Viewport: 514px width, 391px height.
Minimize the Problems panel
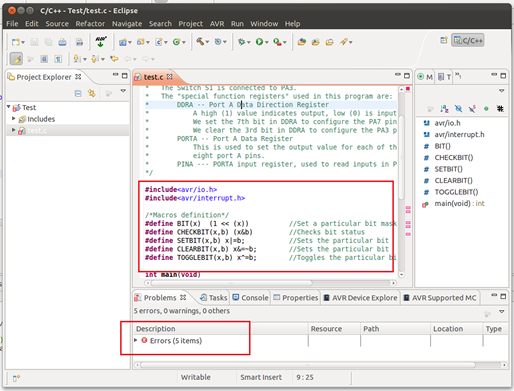[494, 296]
